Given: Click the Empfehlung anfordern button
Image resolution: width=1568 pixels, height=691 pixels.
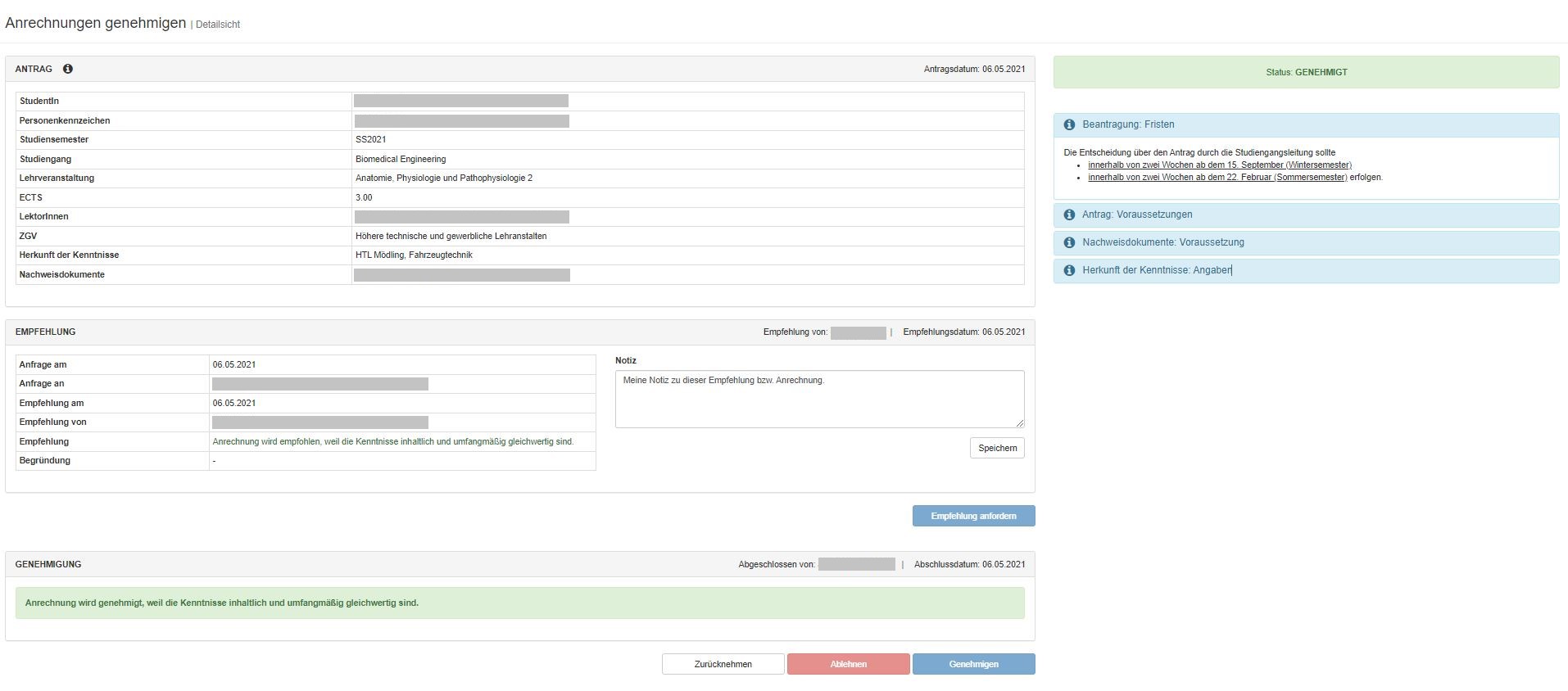Looking at the screenshot, I should 973,516.
